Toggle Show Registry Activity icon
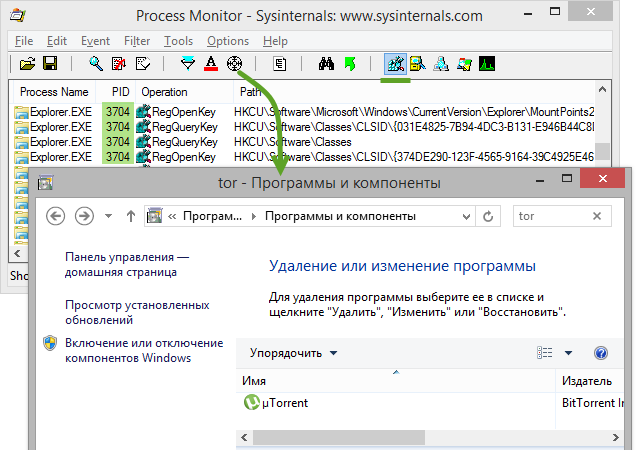 point(395,64)
